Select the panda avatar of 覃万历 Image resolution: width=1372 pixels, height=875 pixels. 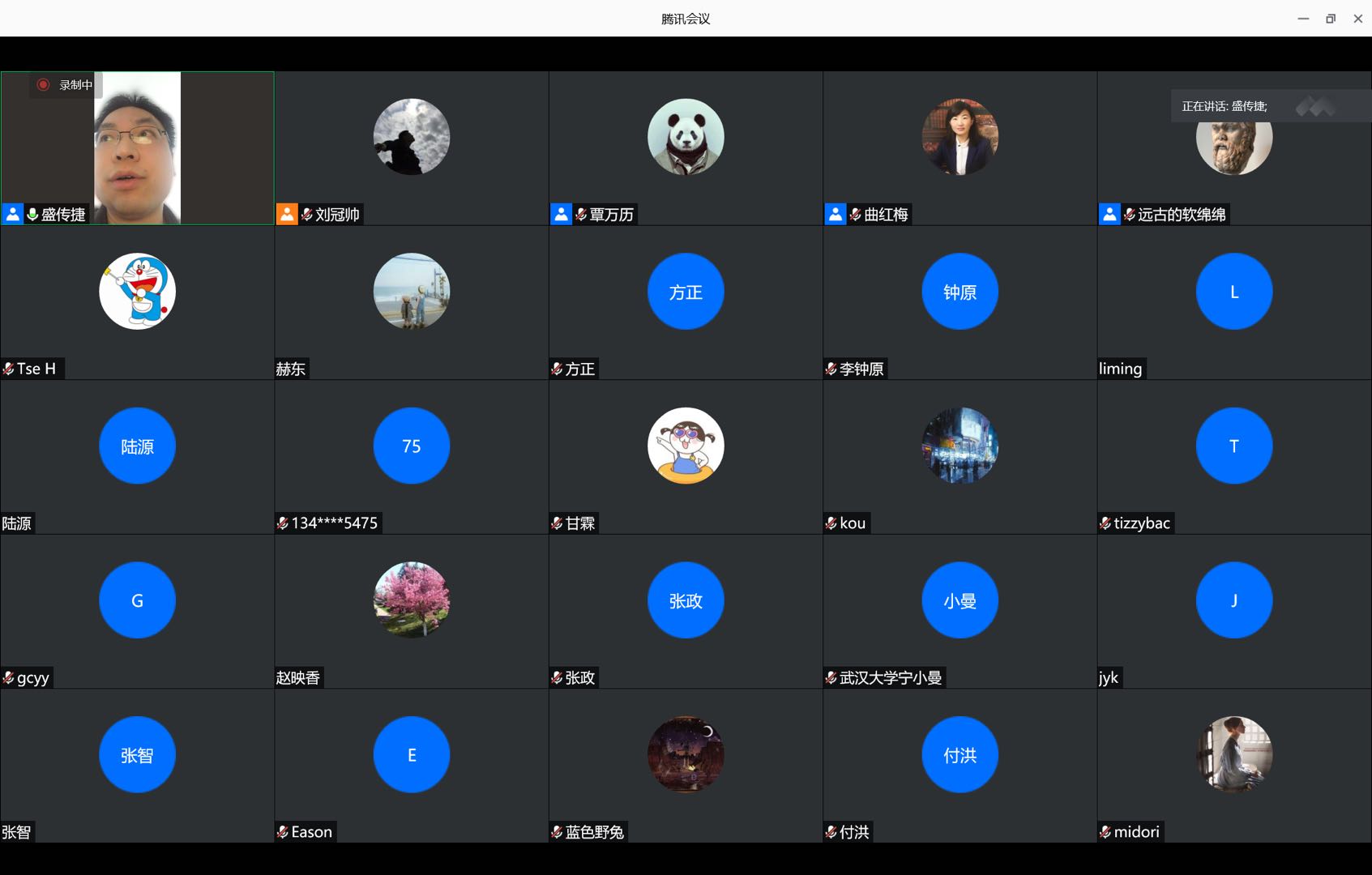[686, 137]
